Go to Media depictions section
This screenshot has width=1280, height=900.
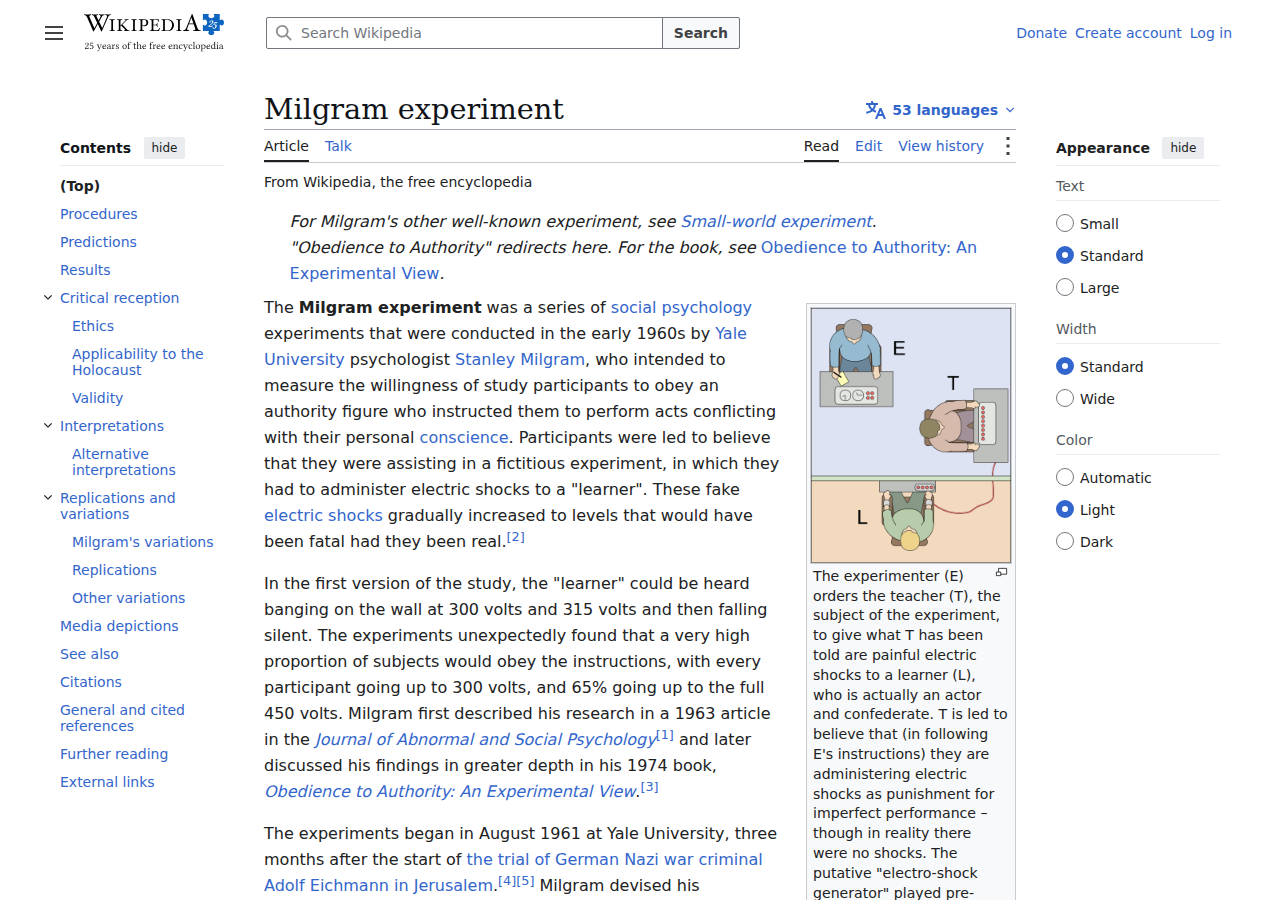[119, 626]
